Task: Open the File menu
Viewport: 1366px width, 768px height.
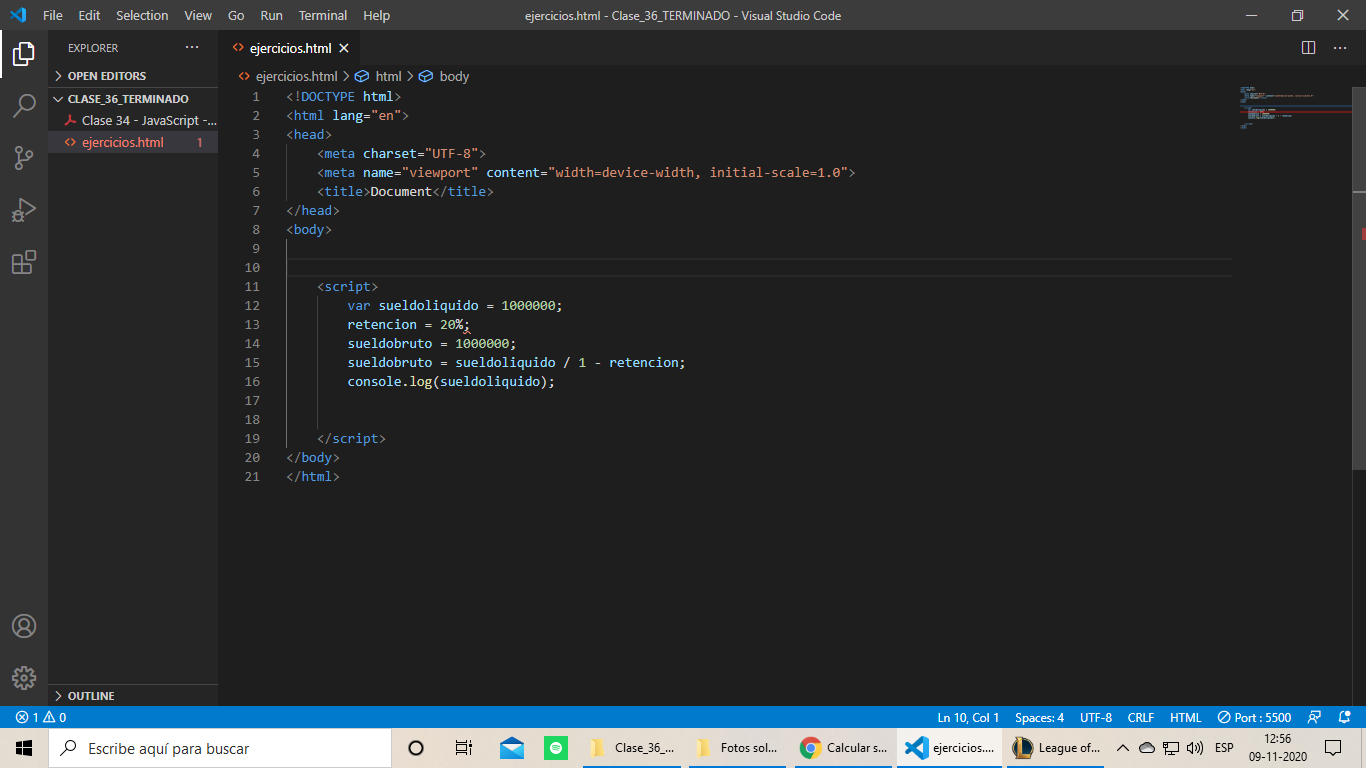Action: point(53,15)
